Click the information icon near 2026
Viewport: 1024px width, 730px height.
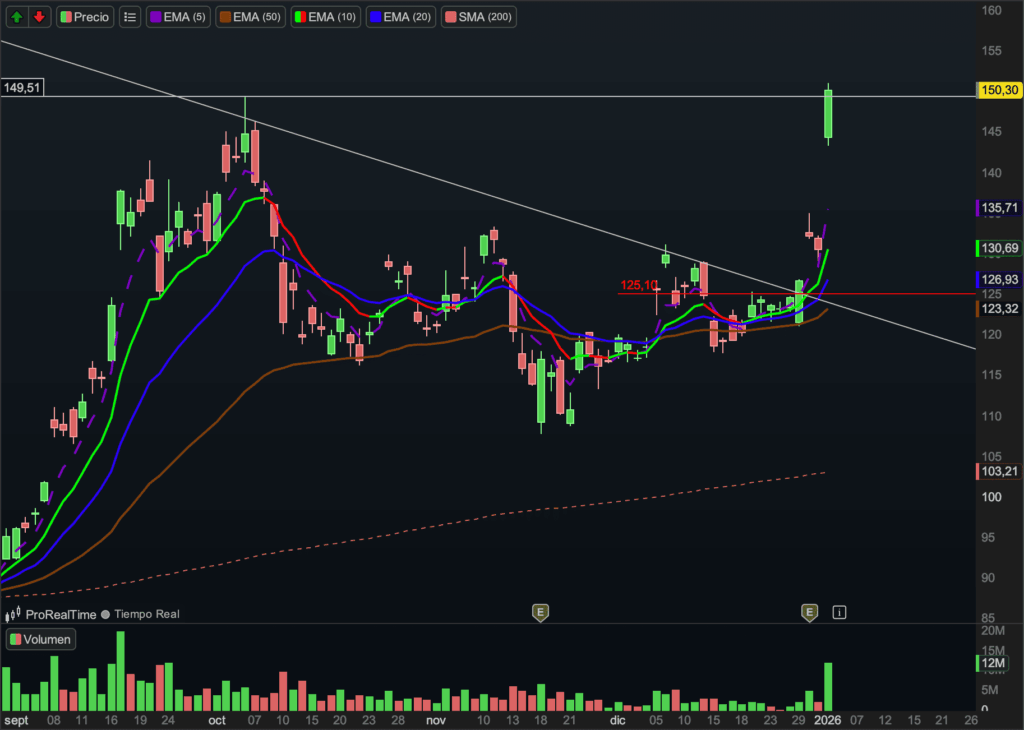[839, 612]
